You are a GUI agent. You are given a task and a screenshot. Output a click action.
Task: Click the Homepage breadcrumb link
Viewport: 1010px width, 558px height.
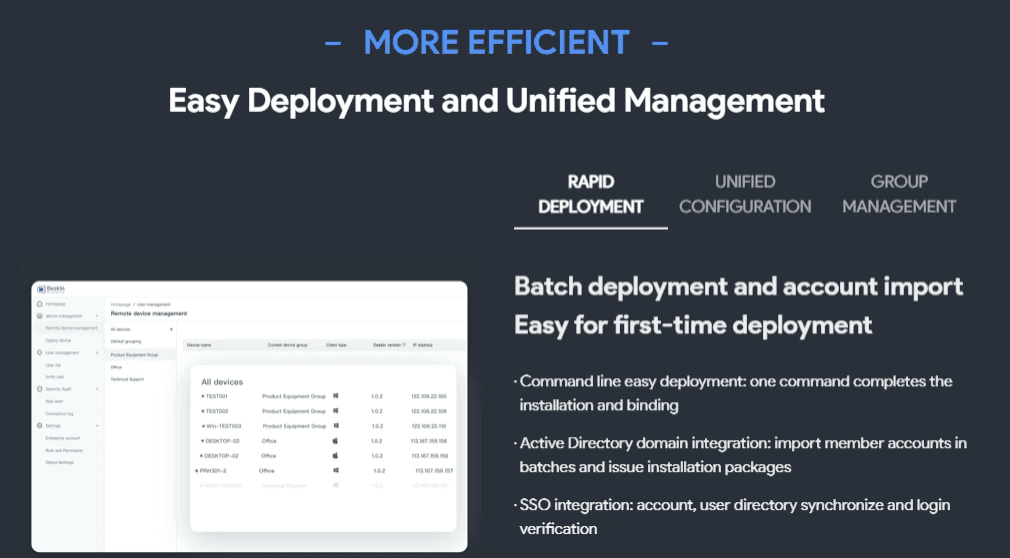(x=120, y=305)
